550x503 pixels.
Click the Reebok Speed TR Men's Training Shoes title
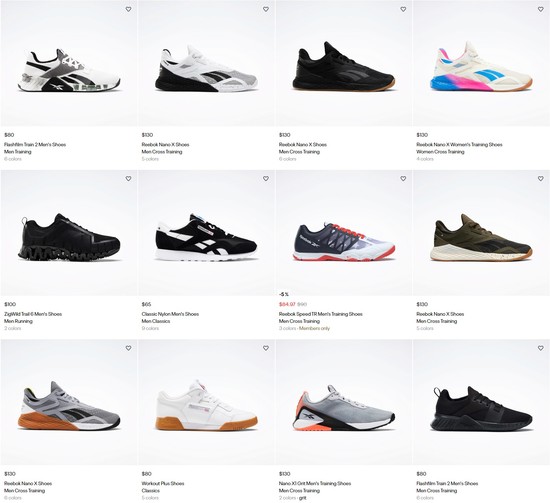[321, 314]
